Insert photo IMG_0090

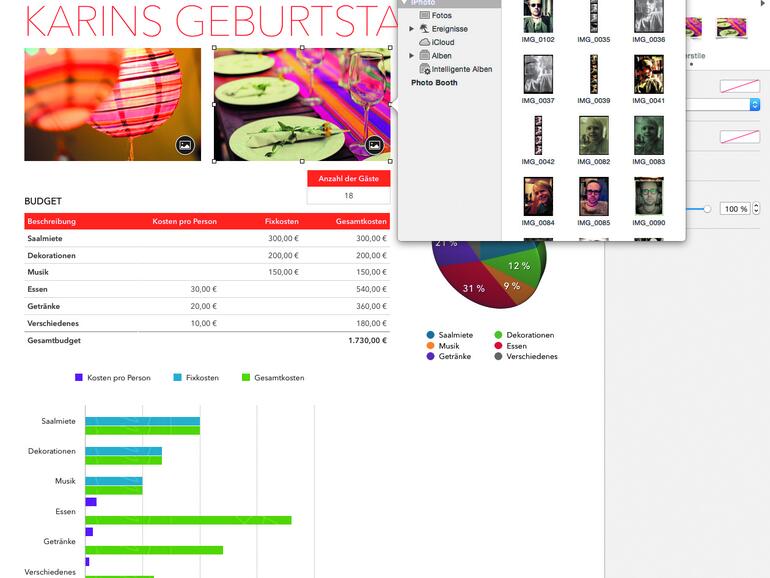point(649,196)
